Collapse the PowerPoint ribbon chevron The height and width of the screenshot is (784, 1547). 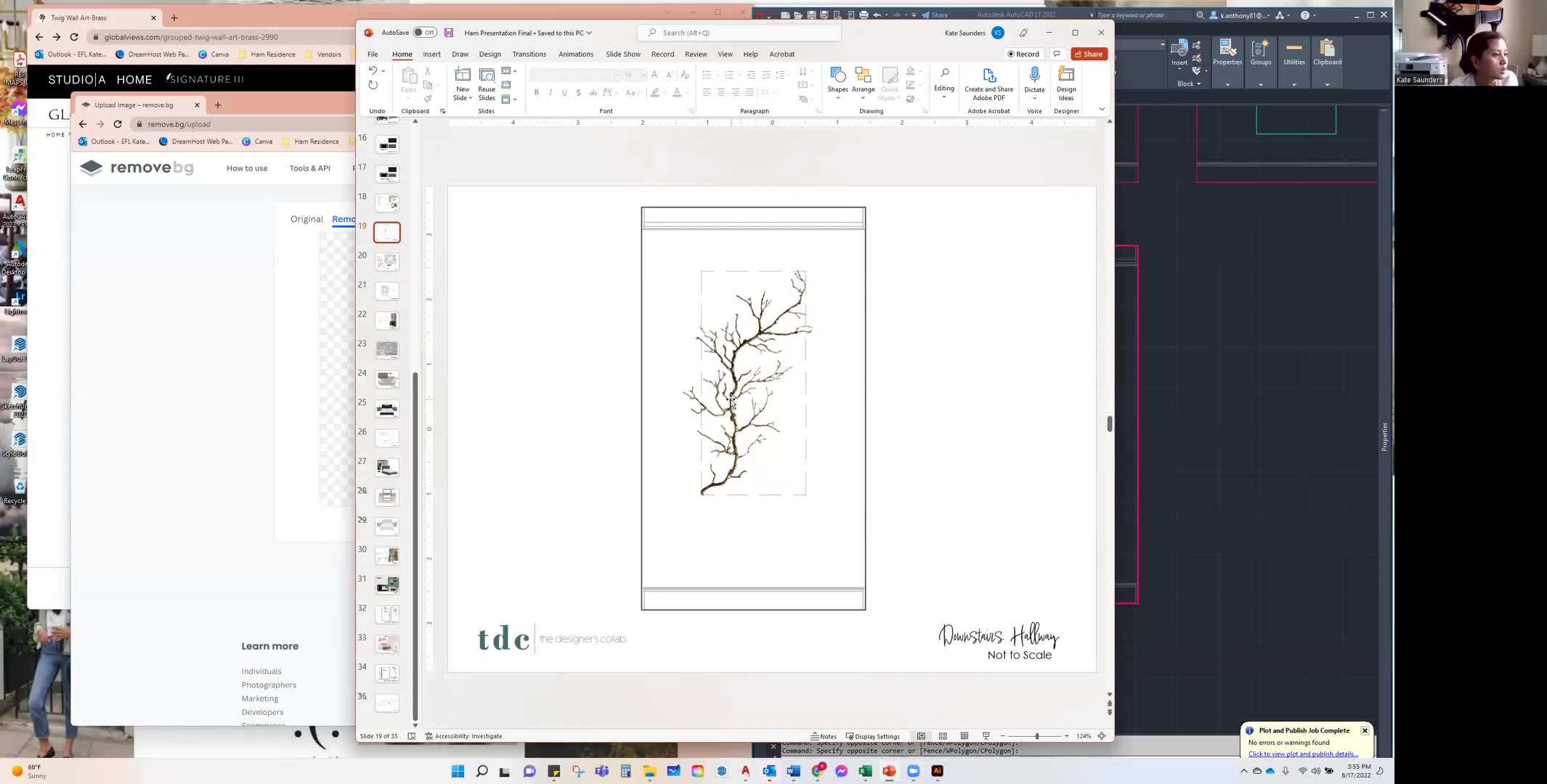click(x=1102, y=109)
